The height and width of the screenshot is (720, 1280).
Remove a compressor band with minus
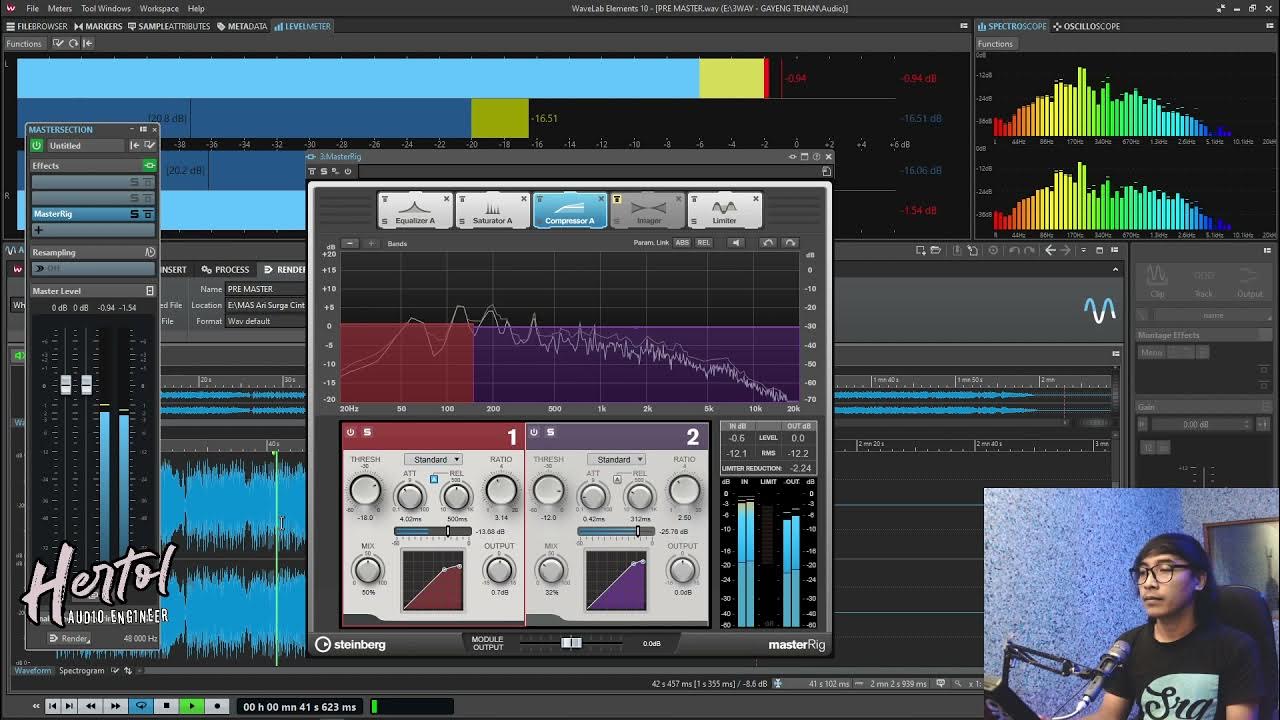(350, 243)
